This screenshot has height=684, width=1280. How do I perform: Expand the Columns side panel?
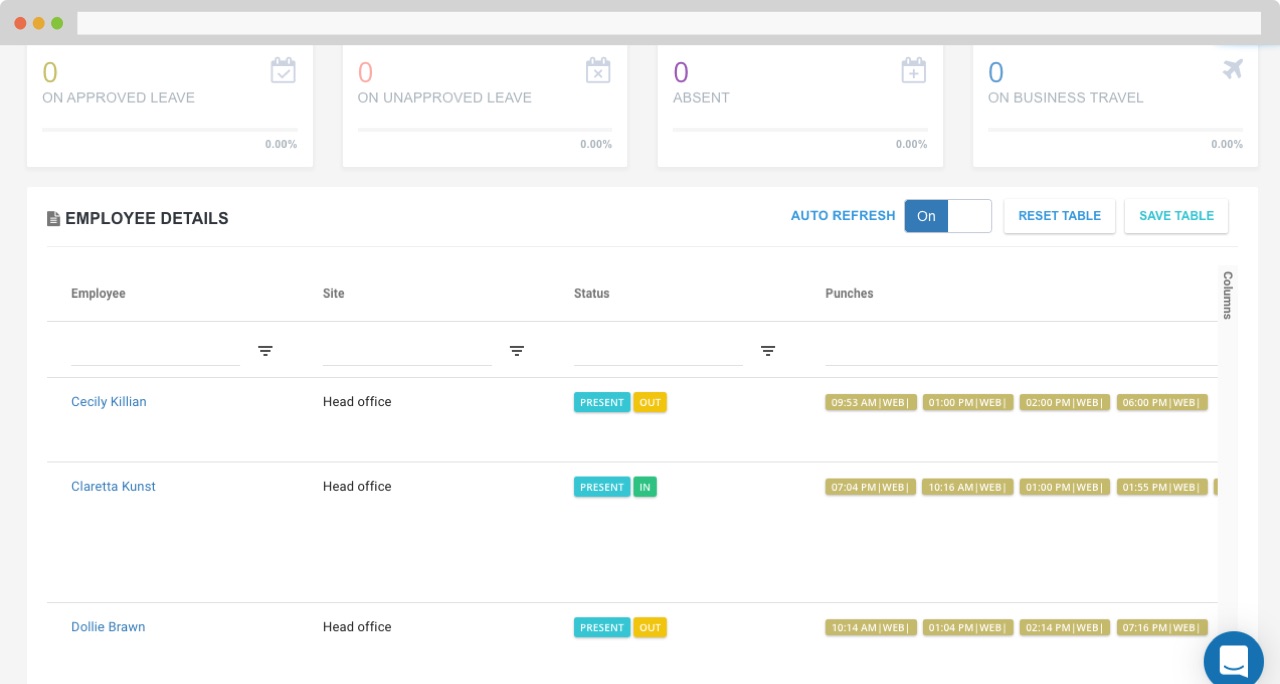[x=1227, y=294]
